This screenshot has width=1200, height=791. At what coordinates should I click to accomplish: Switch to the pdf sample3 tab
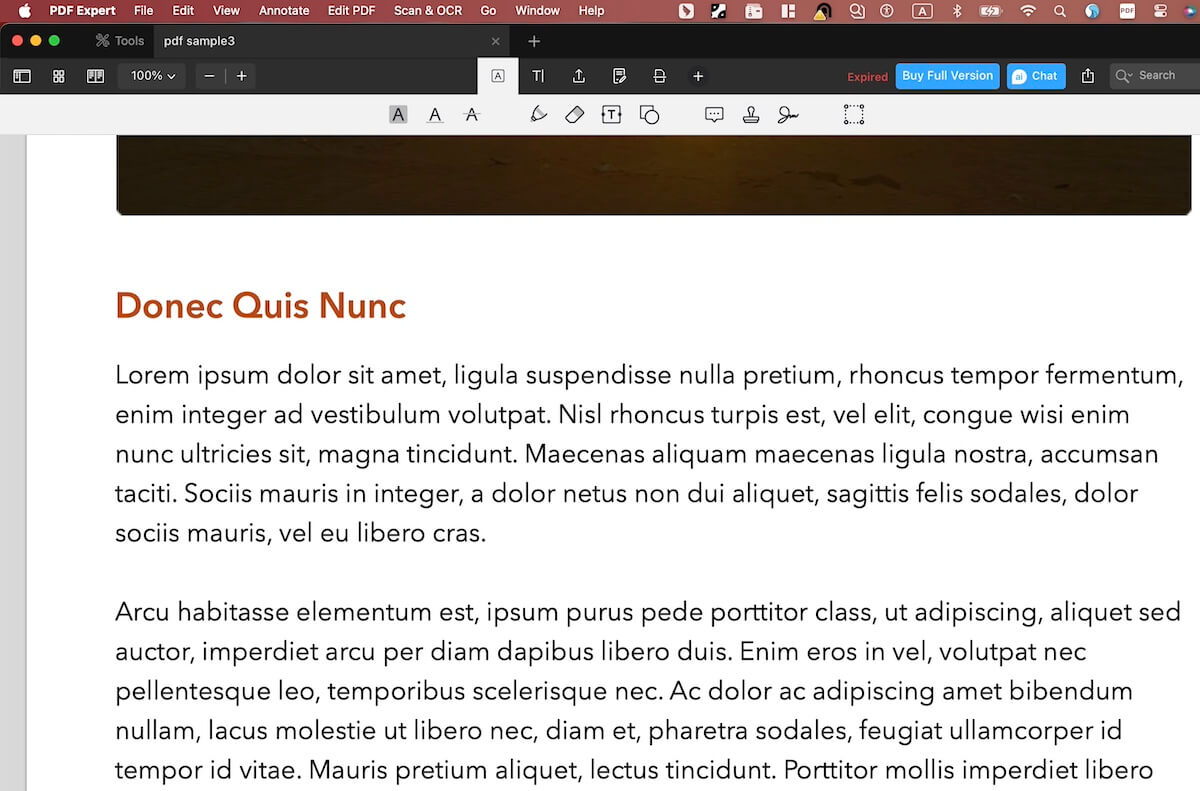coord(198,41)
